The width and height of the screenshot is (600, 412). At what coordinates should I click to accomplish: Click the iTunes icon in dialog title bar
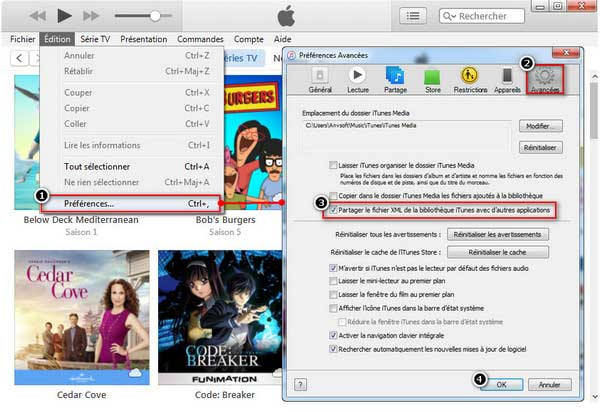pyautogui.click(x=292, y=55)
